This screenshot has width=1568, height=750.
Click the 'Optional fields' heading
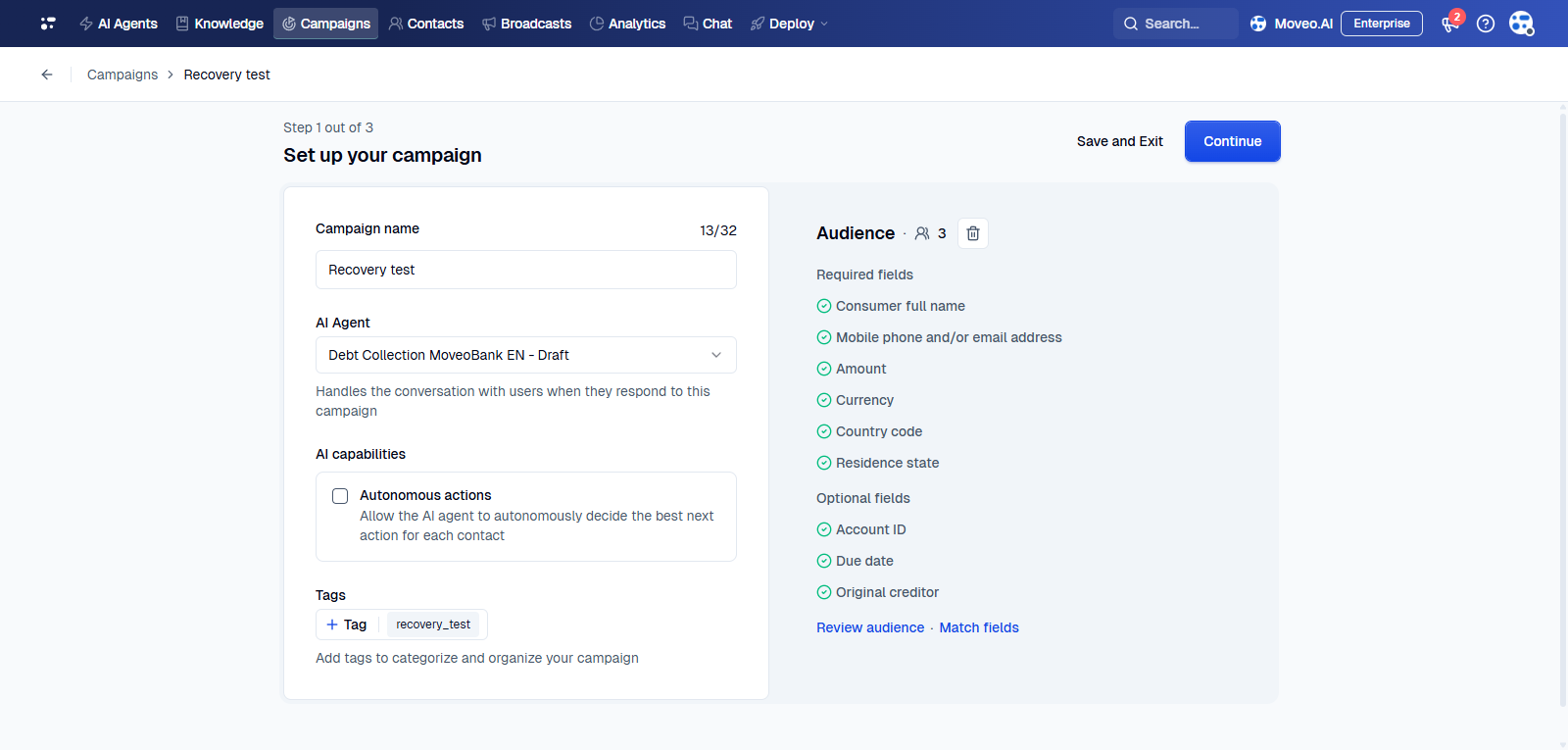863,498
